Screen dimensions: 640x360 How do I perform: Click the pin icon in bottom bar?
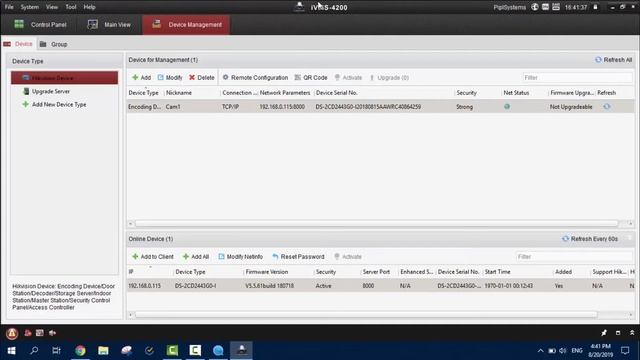[x=604, y=333]
